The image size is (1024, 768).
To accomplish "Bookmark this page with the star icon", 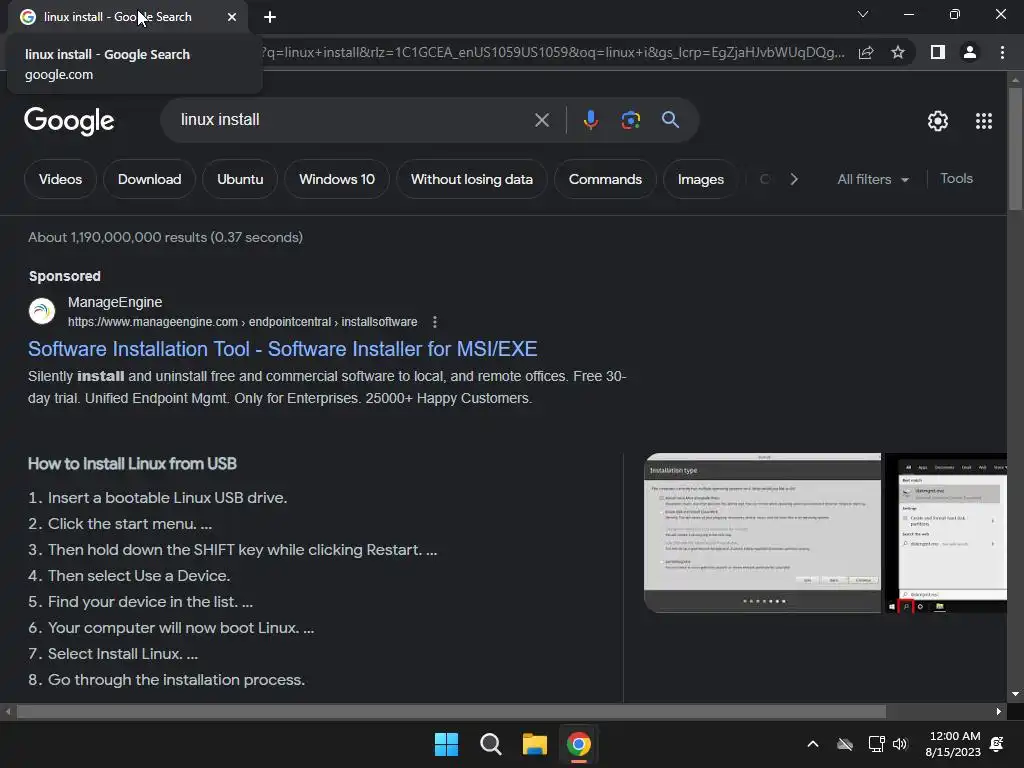I will coord(898,52).
